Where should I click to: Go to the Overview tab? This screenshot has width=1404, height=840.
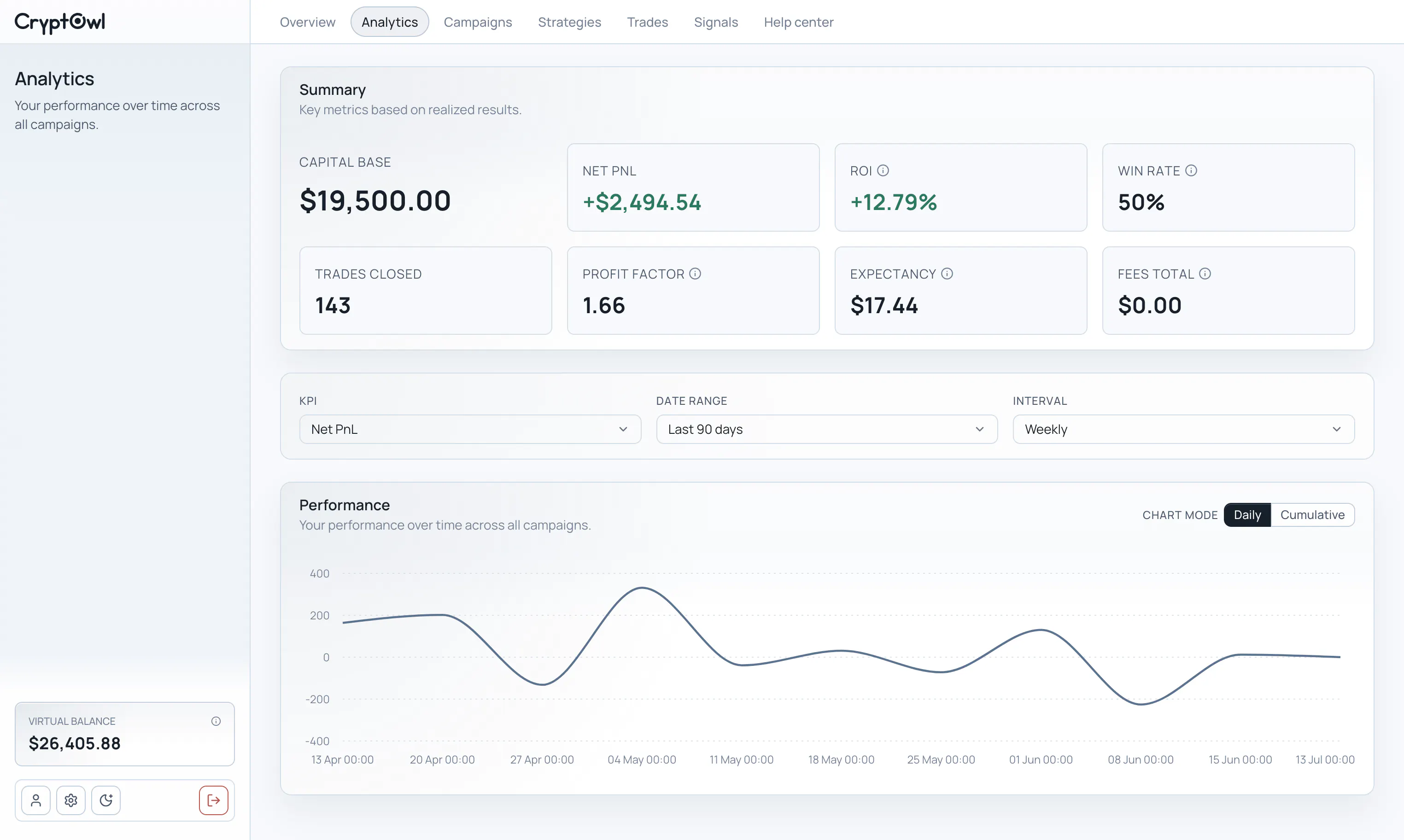click(307, 22)
